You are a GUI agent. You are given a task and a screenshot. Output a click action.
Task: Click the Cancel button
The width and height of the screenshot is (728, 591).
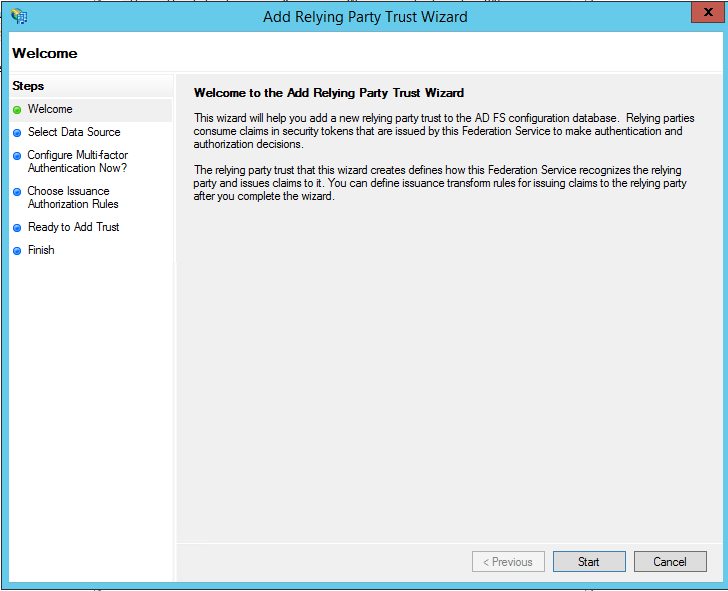(x=670, y=562)
